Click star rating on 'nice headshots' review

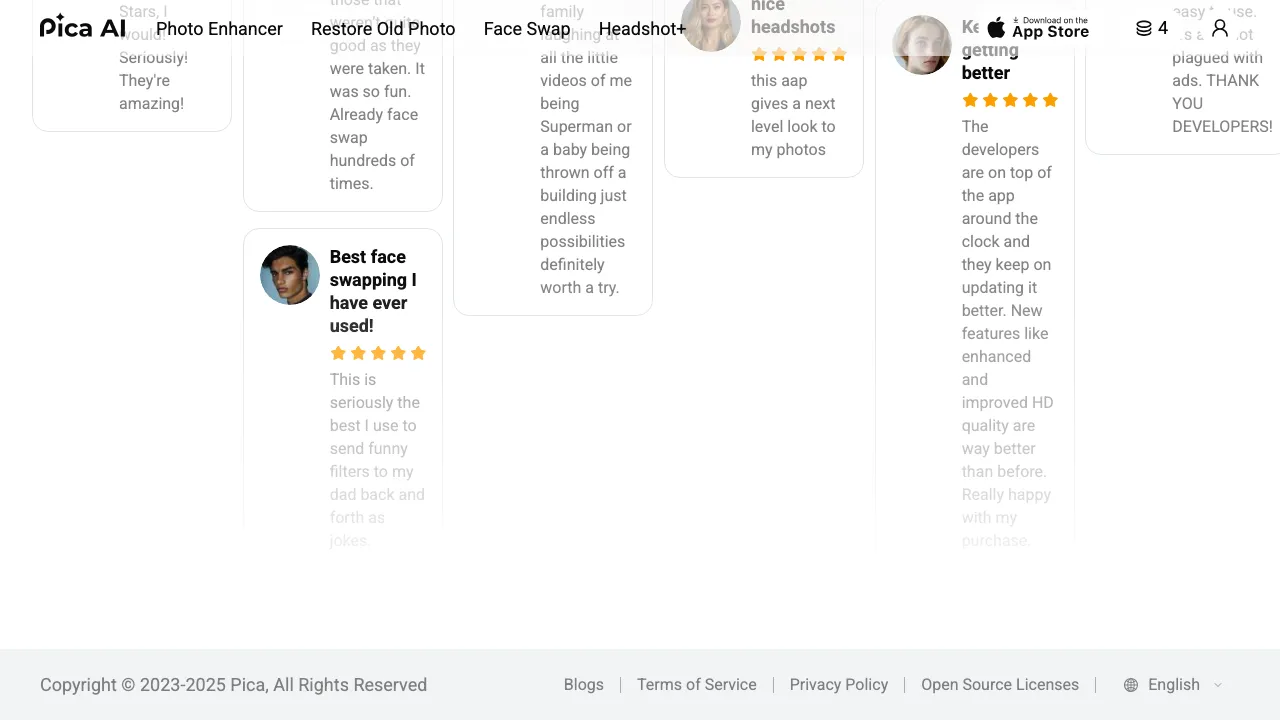pyautogui.click(x=799, y=54)
